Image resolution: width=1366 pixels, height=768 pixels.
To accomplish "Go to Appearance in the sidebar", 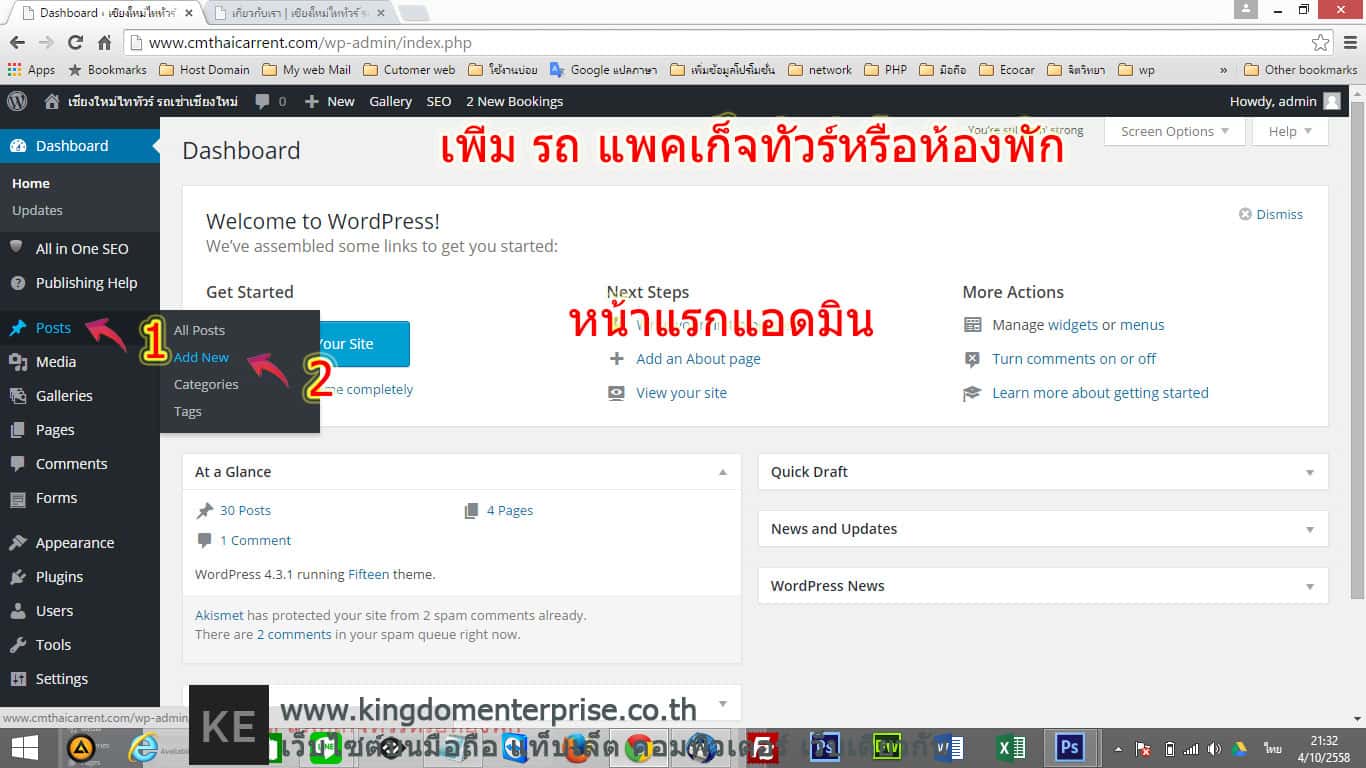I will 74,543.
